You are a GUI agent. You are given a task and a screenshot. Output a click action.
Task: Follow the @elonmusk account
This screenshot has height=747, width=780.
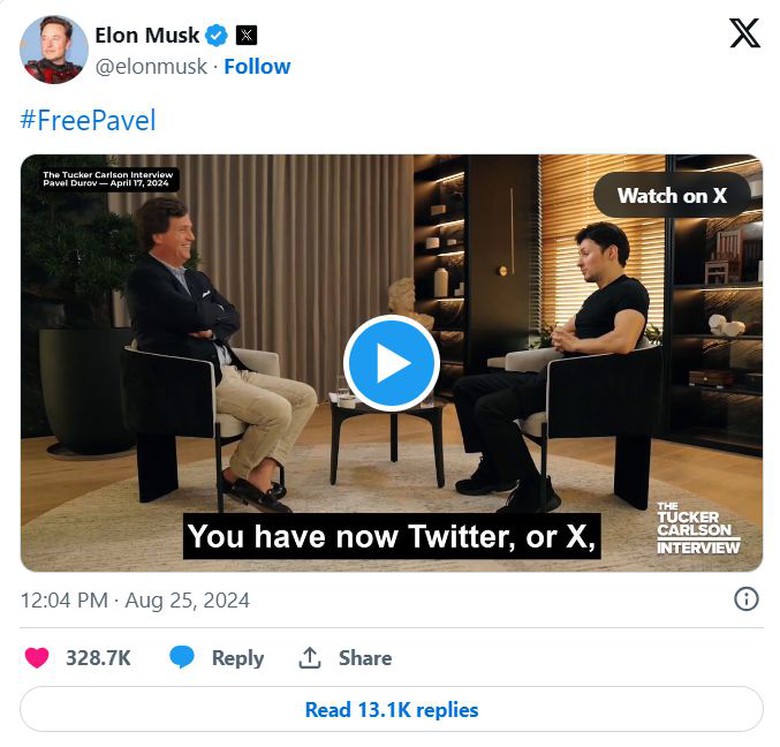257,66
